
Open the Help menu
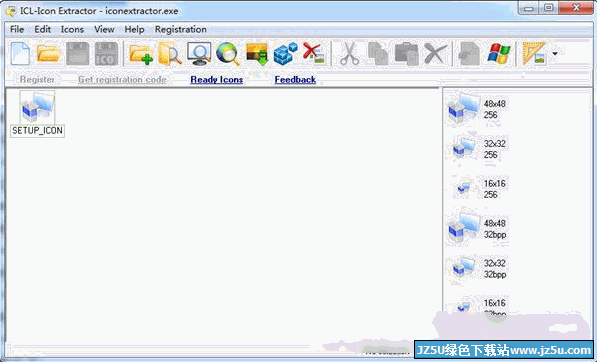pyautogui.click(x=134, y=29)
